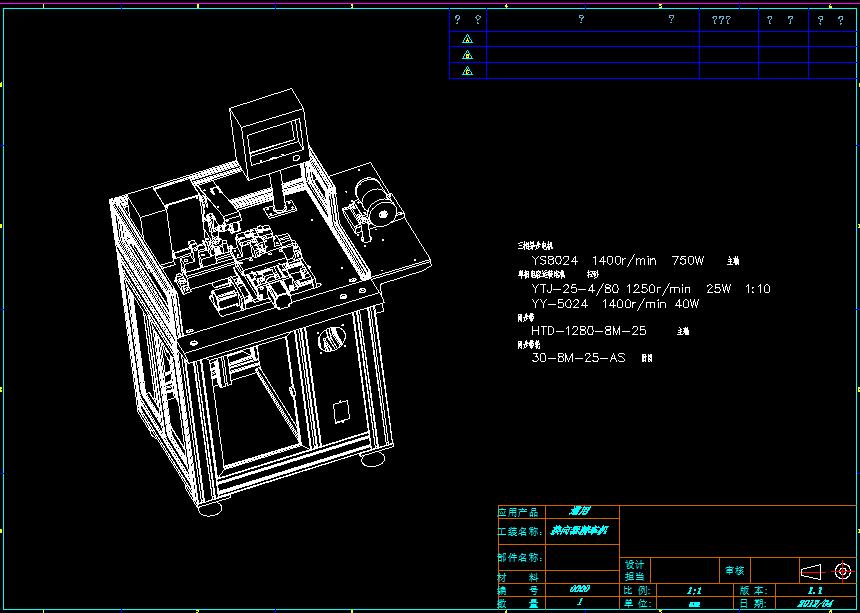
Task: Select the mm unit value
Action: [x=694, y=604]
